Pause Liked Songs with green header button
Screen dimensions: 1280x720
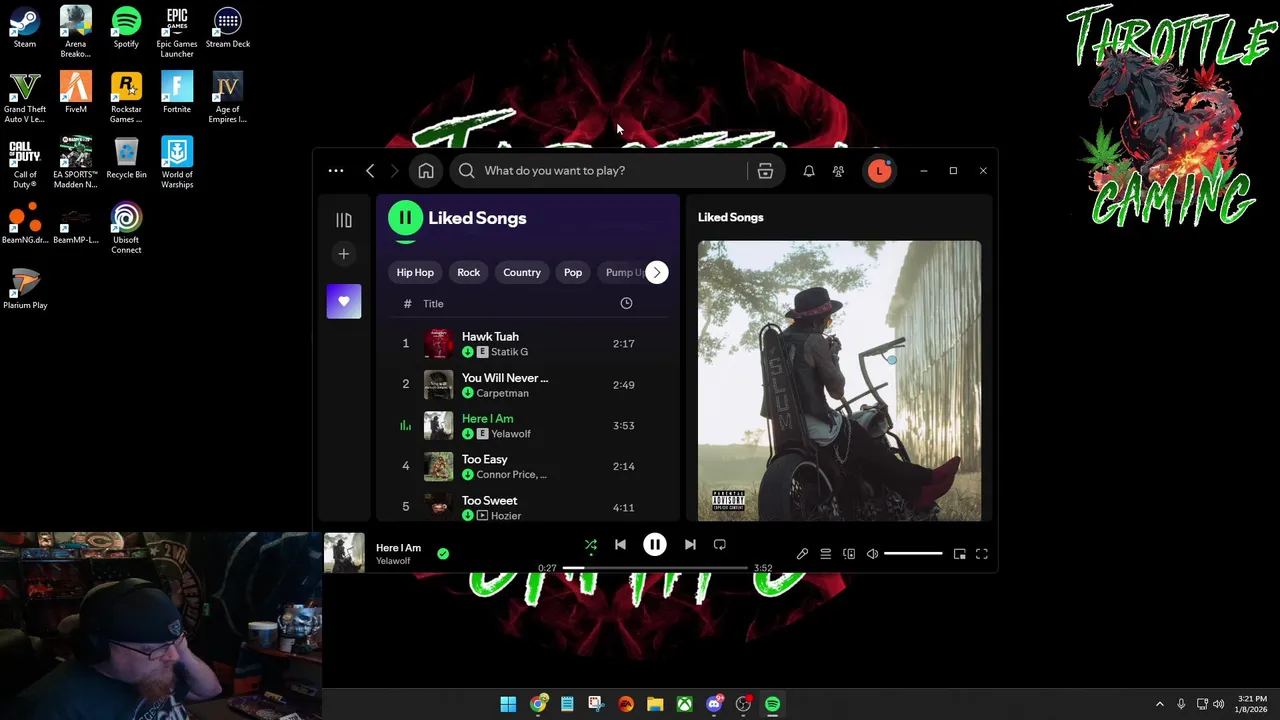405,218
